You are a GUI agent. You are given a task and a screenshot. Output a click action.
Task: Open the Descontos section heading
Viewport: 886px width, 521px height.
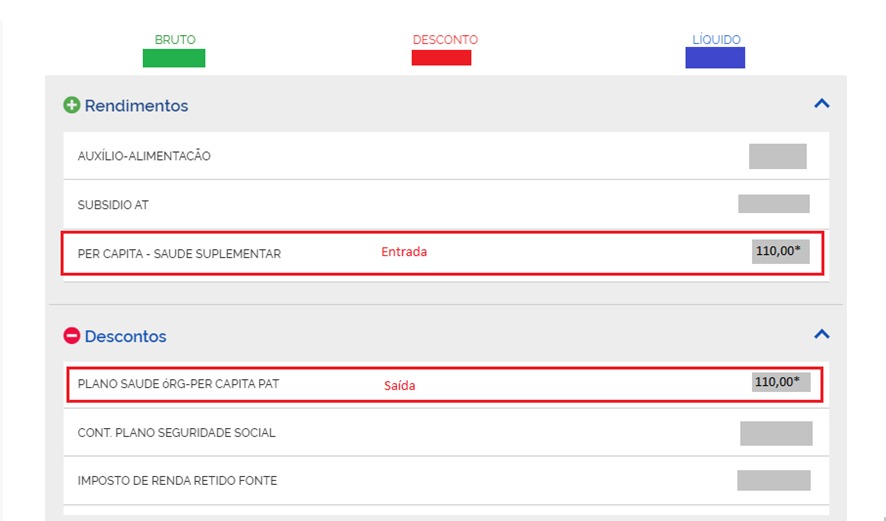tap(125, 337)
